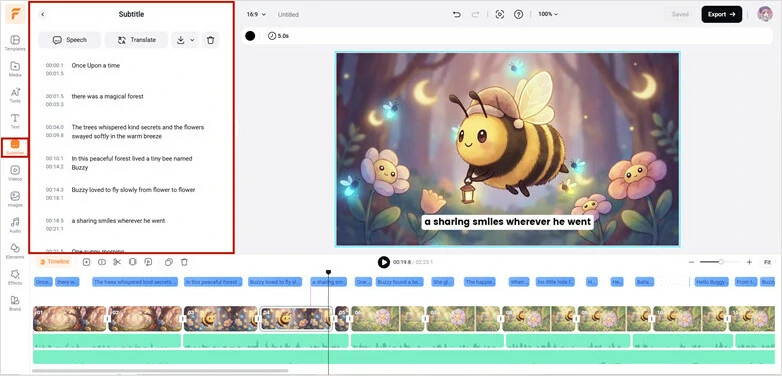
Task: Open the Media sidebar panel
Action: [x=15, y=69]
